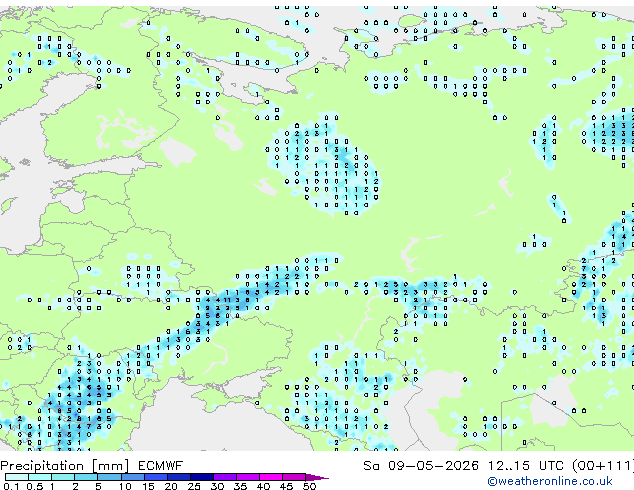
Task: Click the '0.1' legend scale label
Action: [11, 486]
